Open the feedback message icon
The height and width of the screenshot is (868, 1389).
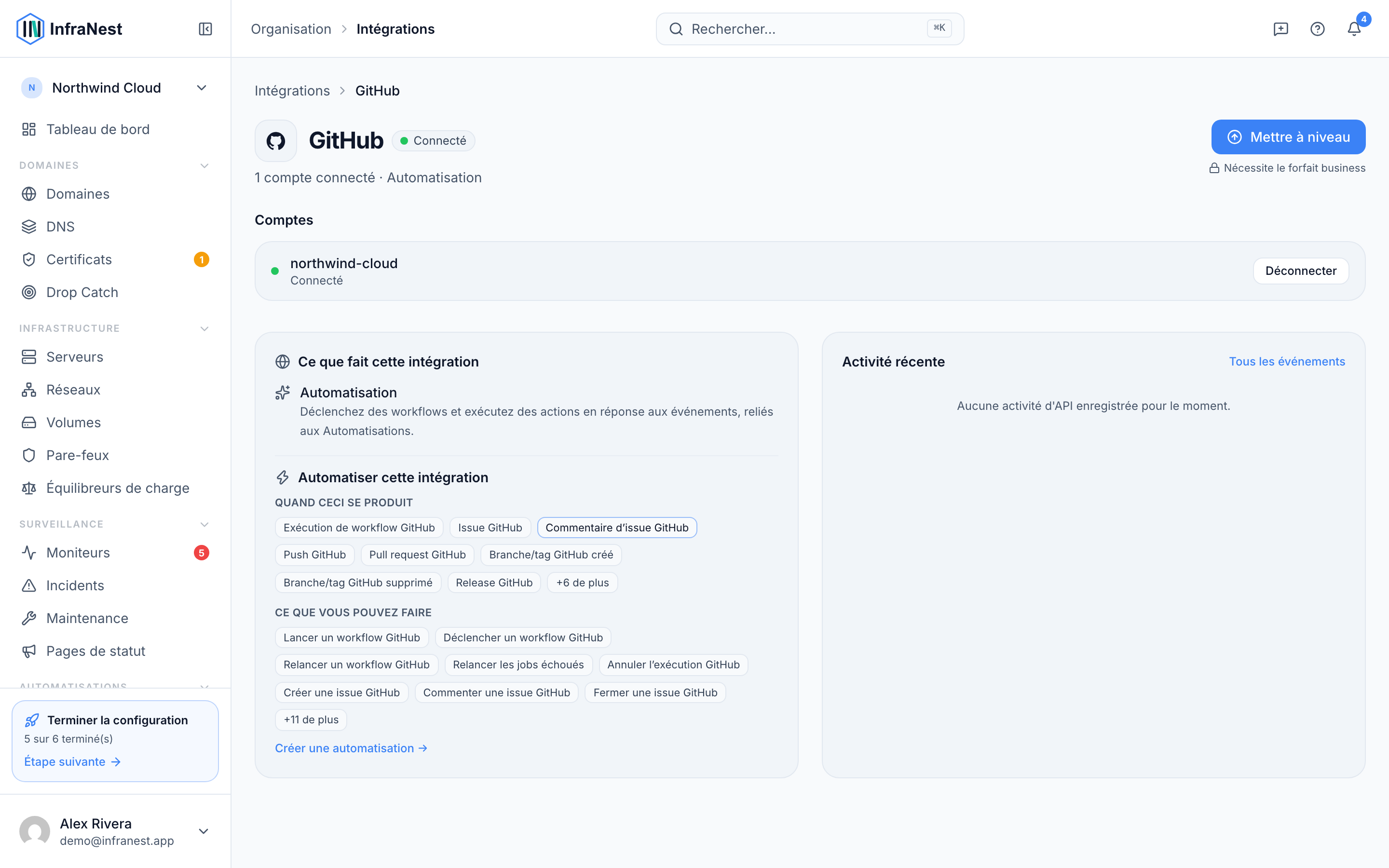click(x=1280, y=29)
